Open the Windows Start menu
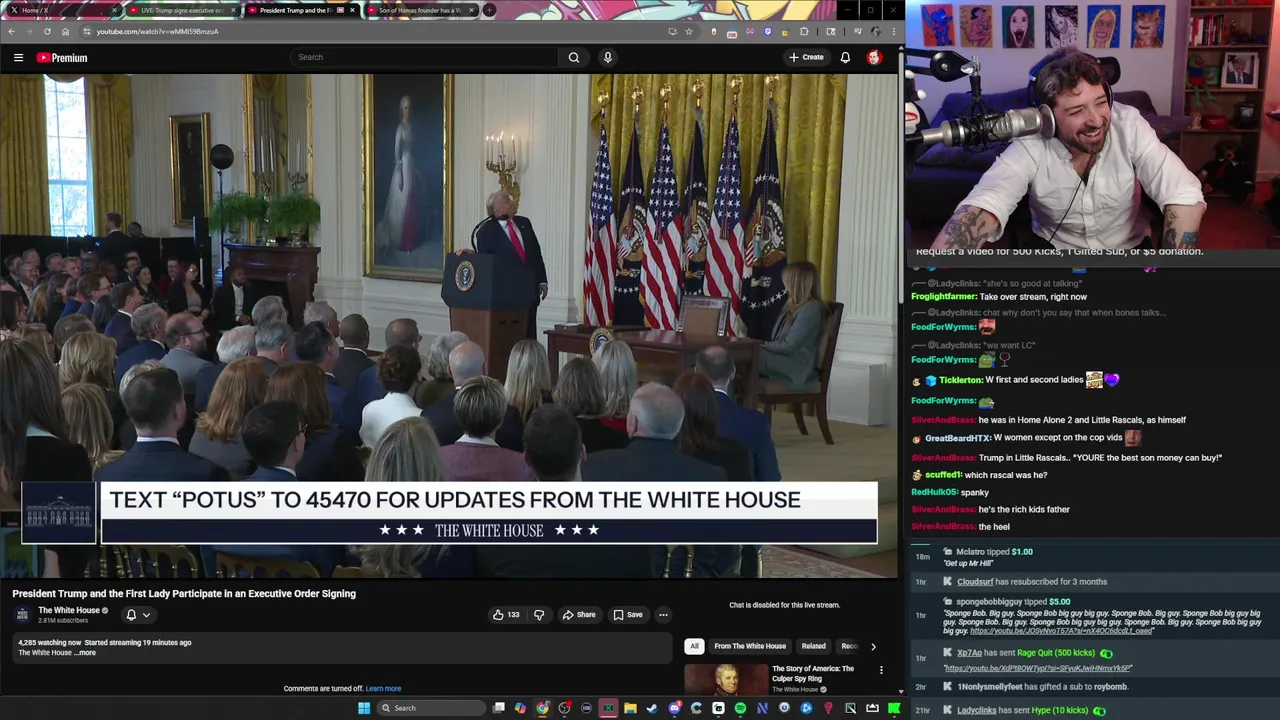Image resolution: width=1280 pixels, height=720 pixels. pyautogui.click(x=364, y=708)
